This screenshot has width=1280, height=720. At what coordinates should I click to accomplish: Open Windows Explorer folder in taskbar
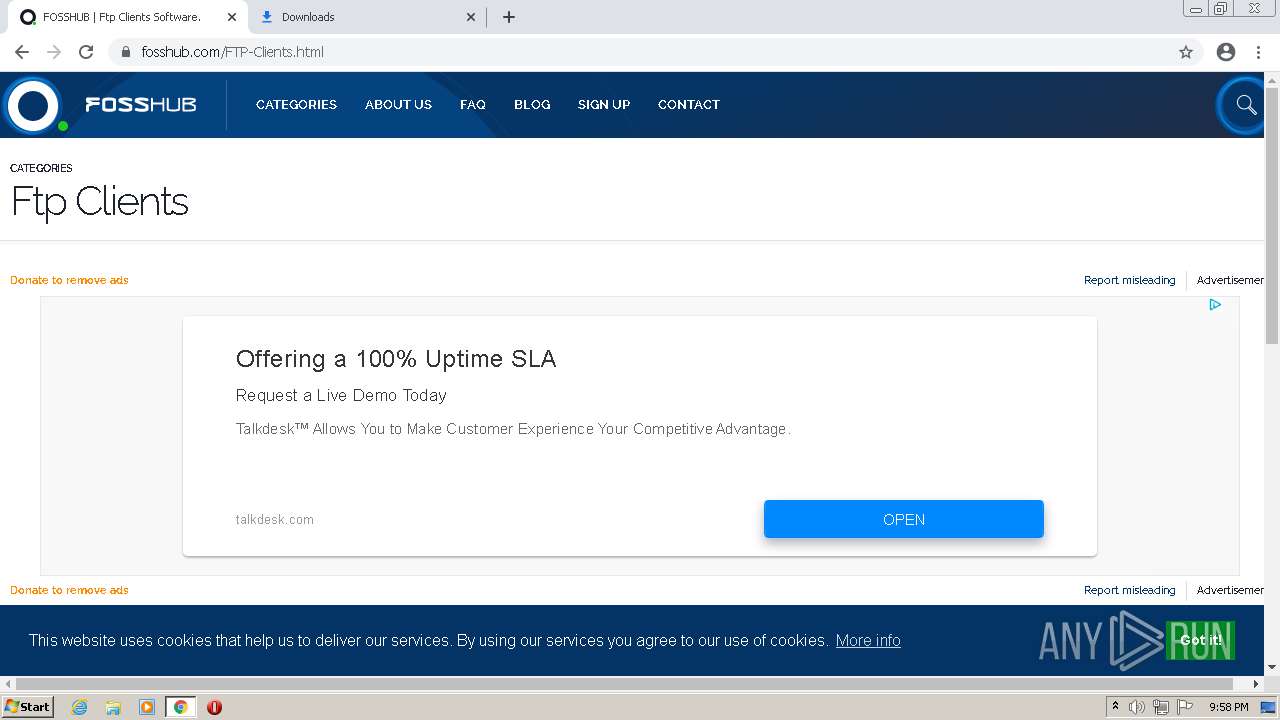tap(113, 707)
